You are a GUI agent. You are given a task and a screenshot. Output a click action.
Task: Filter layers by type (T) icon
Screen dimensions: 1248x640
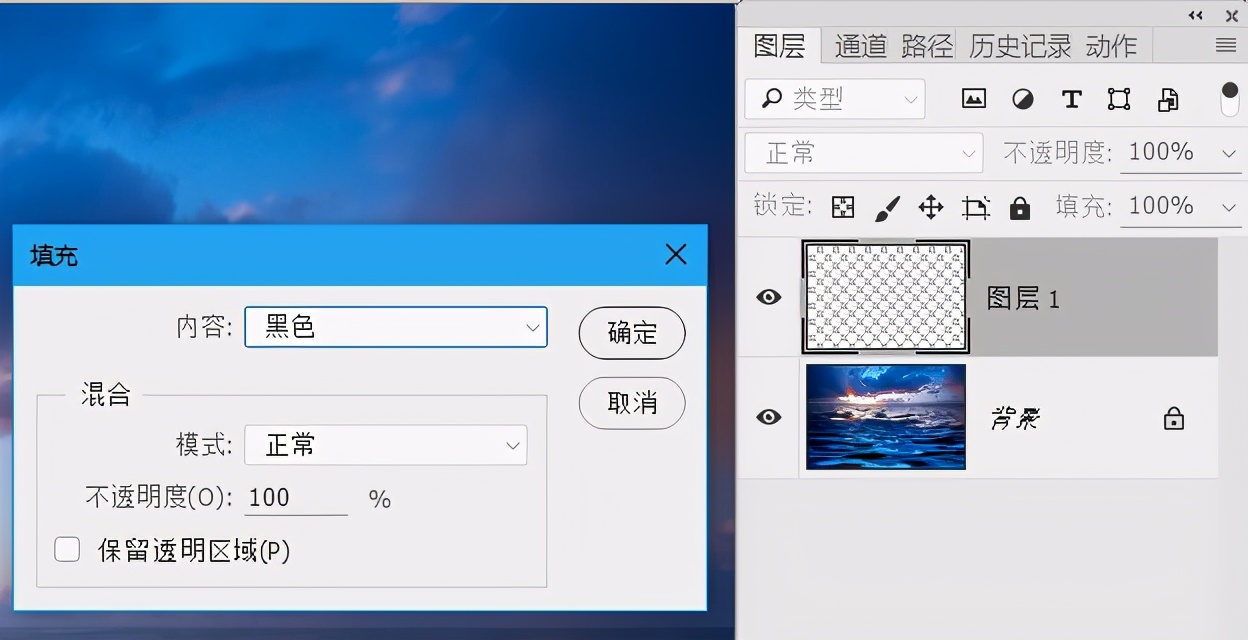click(x=1071, y=99)
